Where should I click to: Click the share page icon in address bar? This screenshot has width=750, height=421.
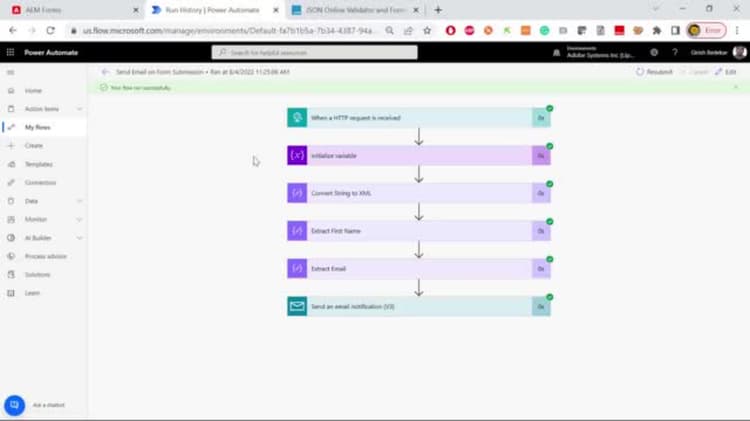tap(408, 31)
